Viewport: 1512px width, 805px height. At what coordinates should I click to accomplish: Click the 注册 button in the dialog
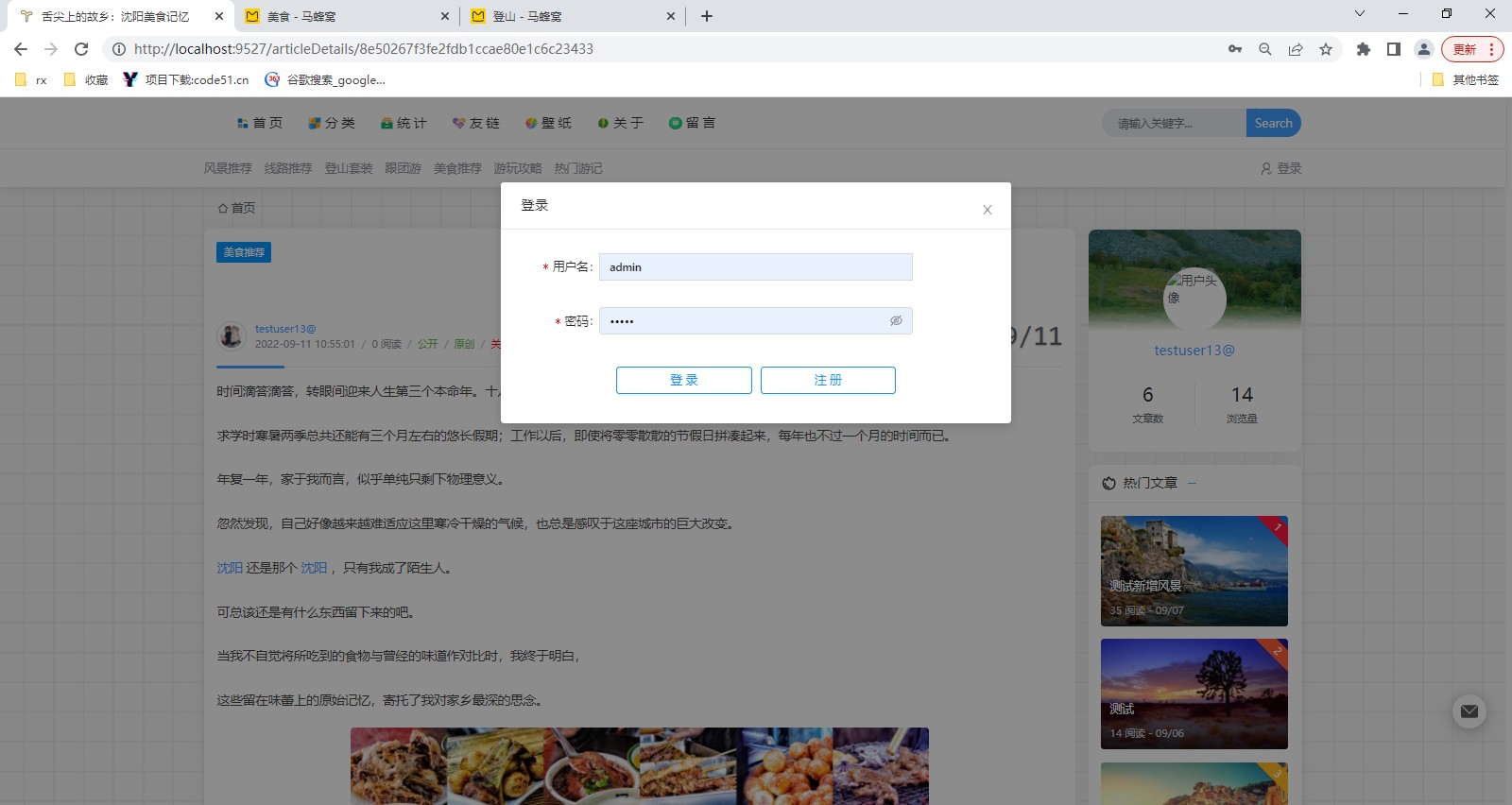click(828, 380)
